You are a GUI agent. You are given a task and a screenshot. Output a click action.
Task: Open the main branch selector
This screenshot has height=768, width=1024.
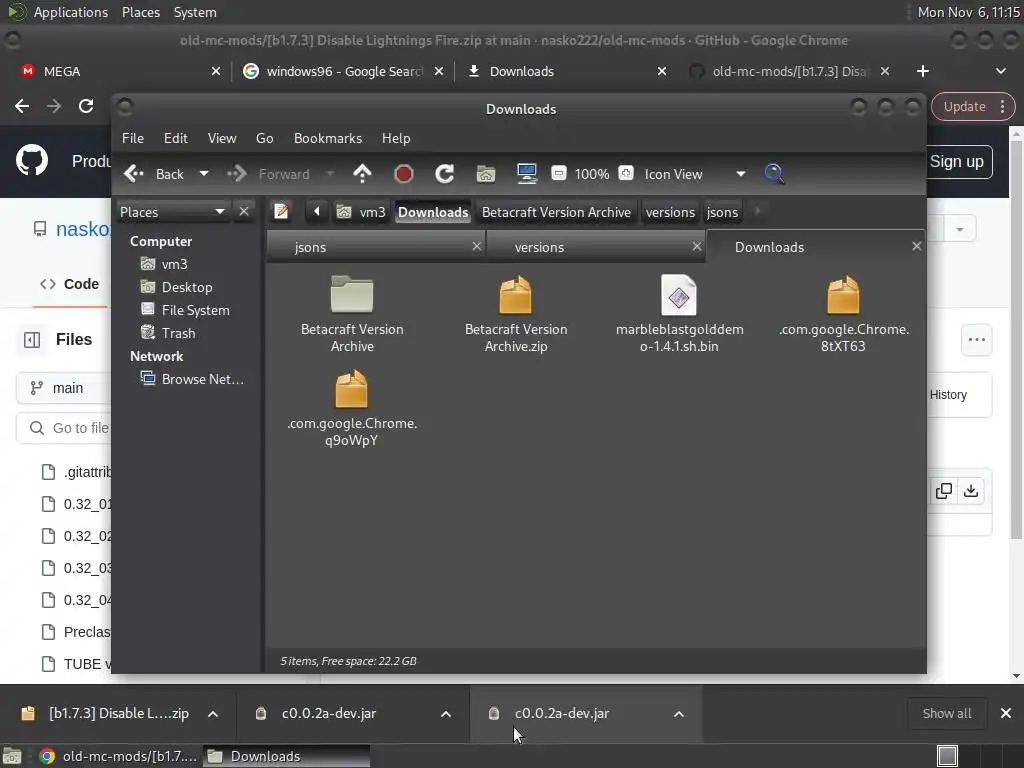(x=65, y=388)
